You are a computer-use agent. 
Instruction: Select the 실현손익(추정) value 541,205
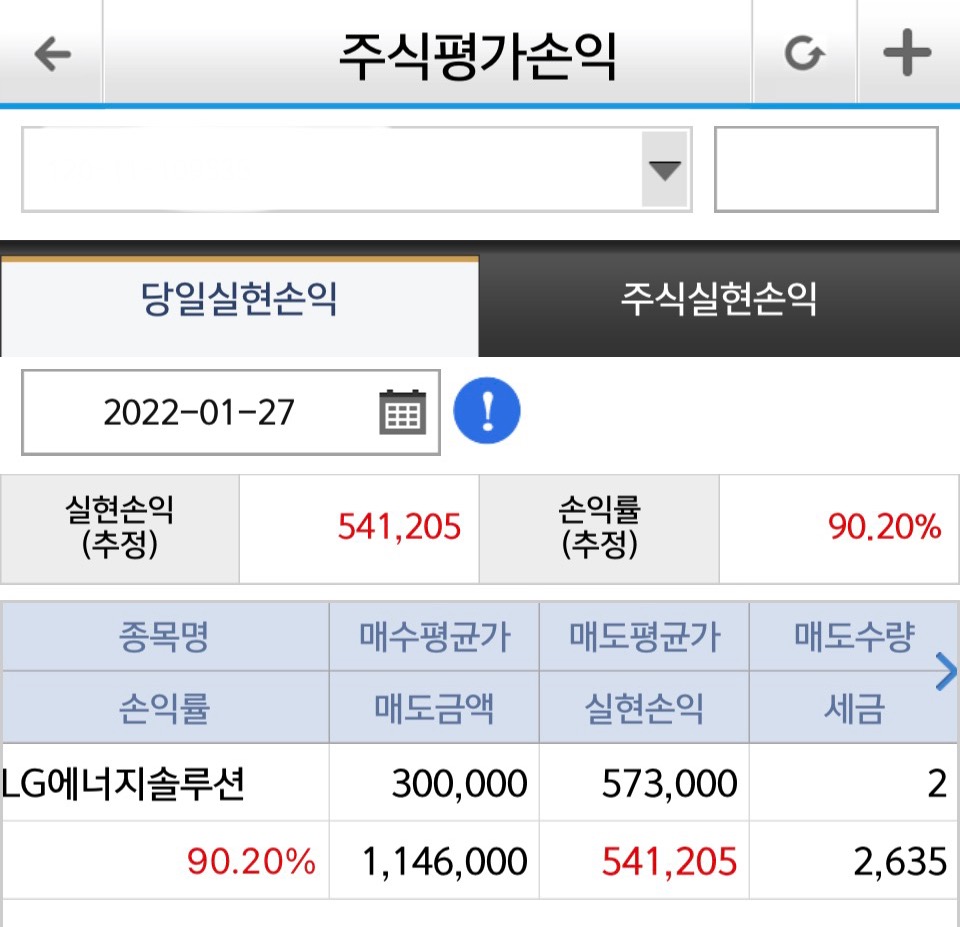[x=399, y=527]
